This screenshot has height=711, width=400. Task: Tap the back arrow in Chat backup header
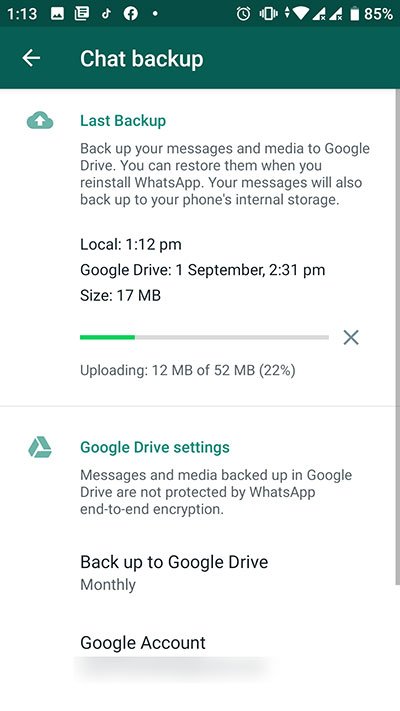click(31, 58)
